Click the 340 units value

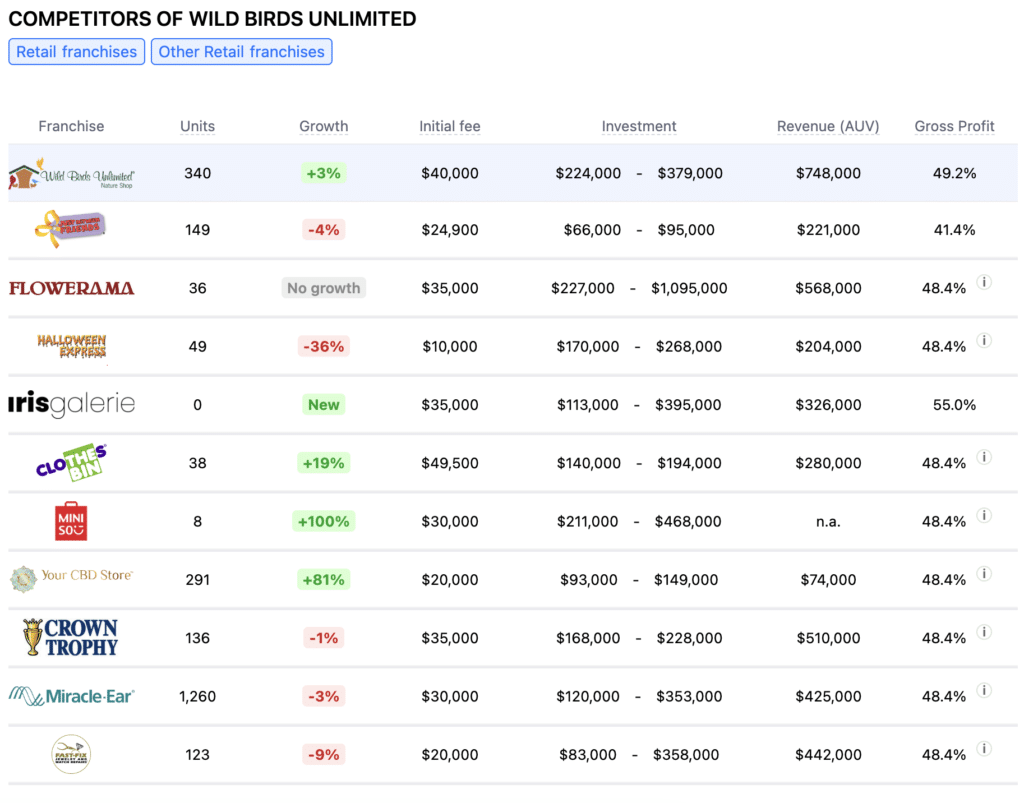tap(197, 173)
